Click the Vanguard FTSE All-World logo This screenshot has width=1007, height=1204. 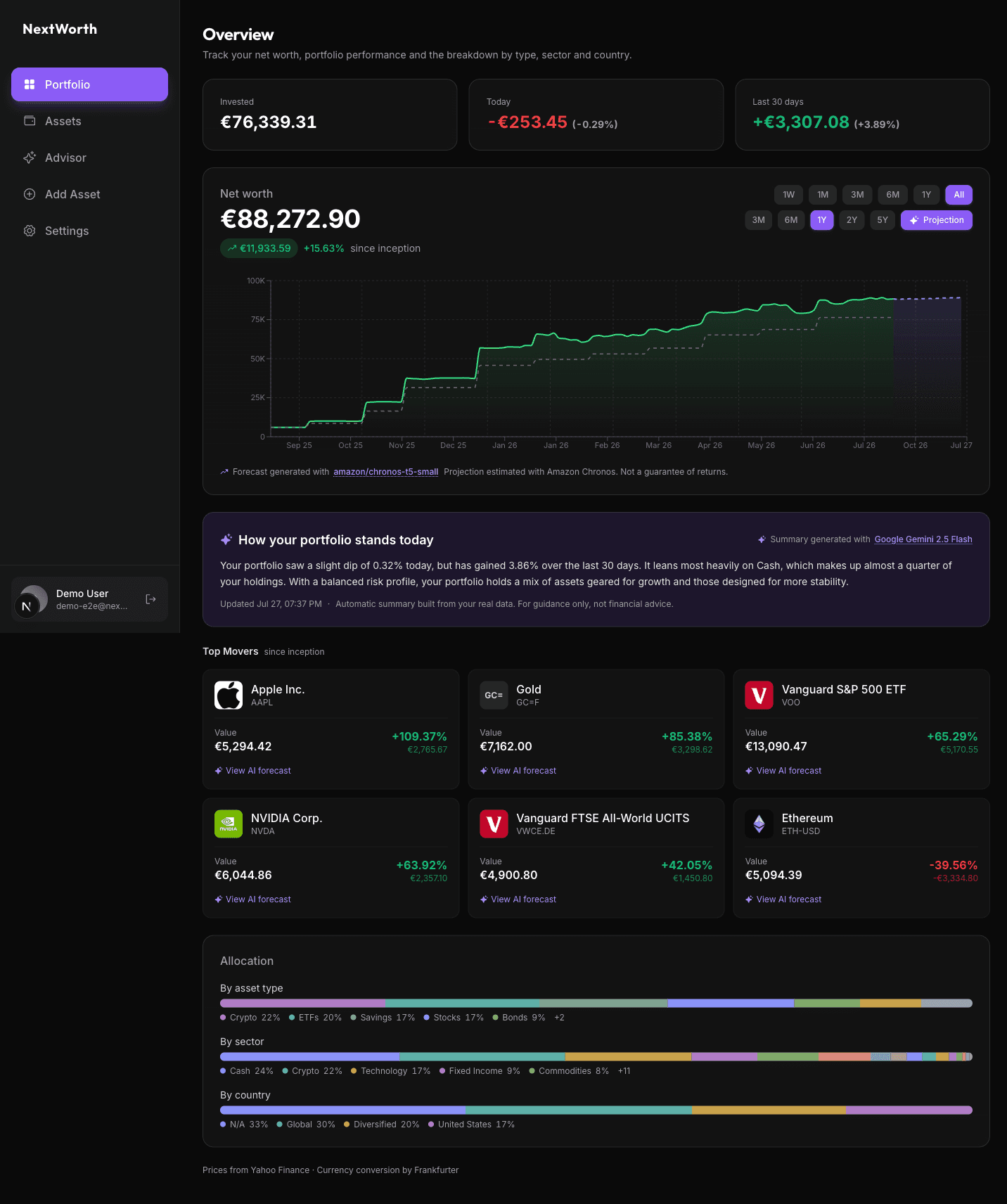tap(494, 824)
